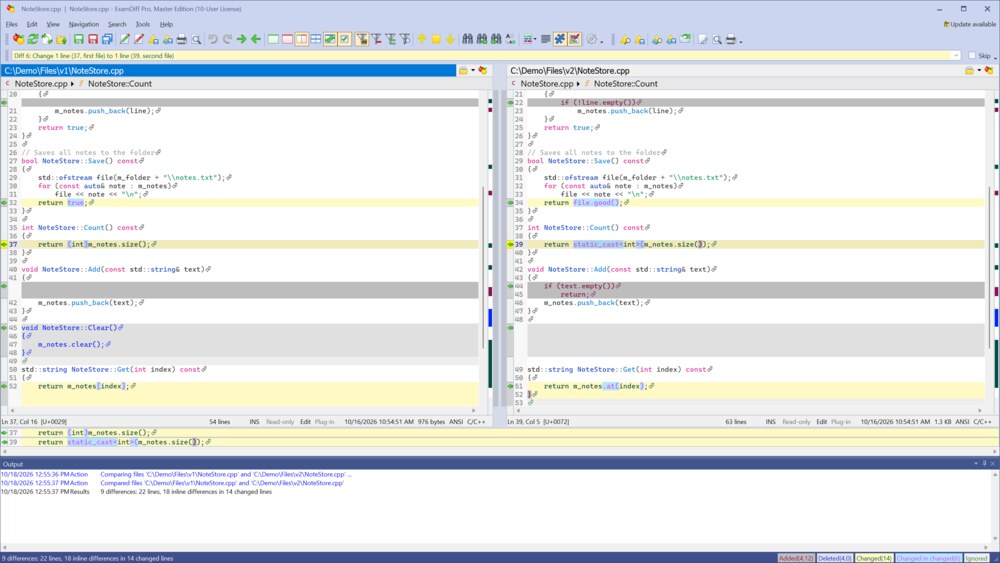This screenshot has width=1000, height=563.
Task: Click the apple icon beside v2 file path
Action: coord(989,71)
